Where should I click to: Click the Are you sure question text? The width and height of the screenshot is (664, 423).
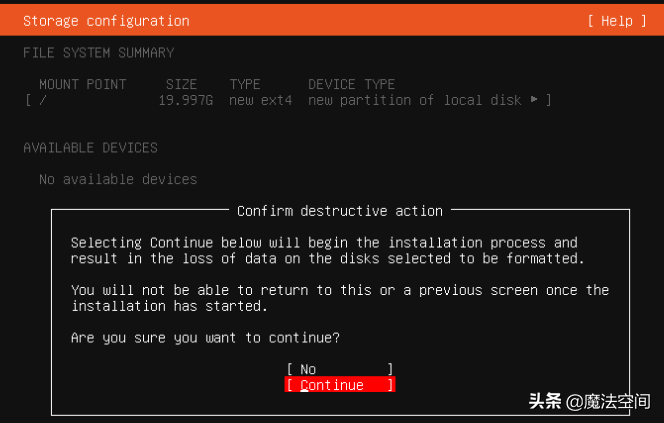(205, 337)
